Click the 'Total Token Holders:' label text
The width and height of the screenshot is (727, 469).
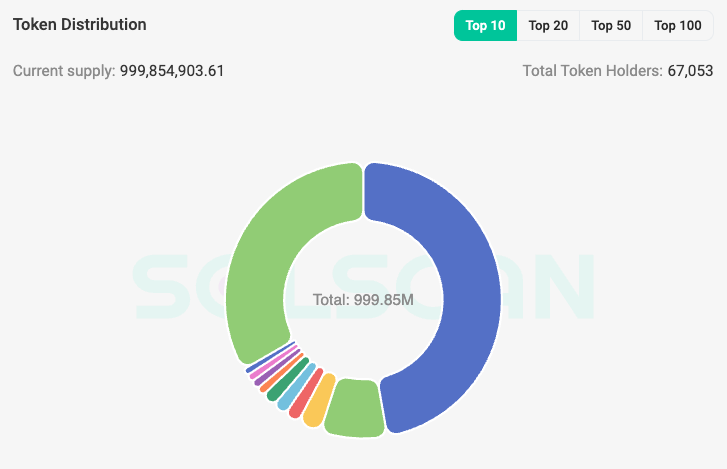(592, 71)
